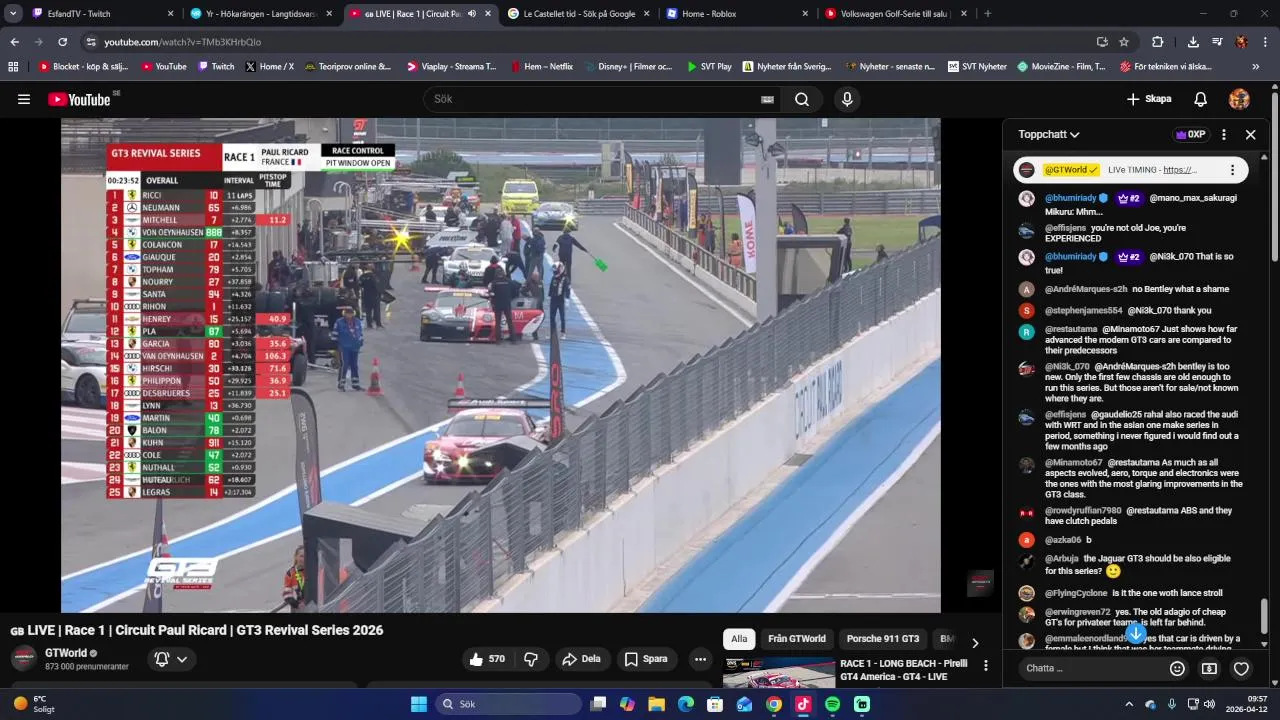Open the RACE 1 - LONG BEACH video thumbnail

tap(779, 673)
